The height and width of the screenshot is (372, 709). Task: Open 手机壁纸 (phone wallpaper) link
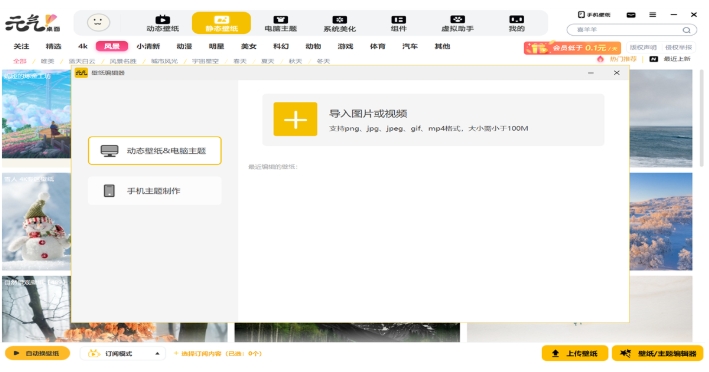(594, 15)
